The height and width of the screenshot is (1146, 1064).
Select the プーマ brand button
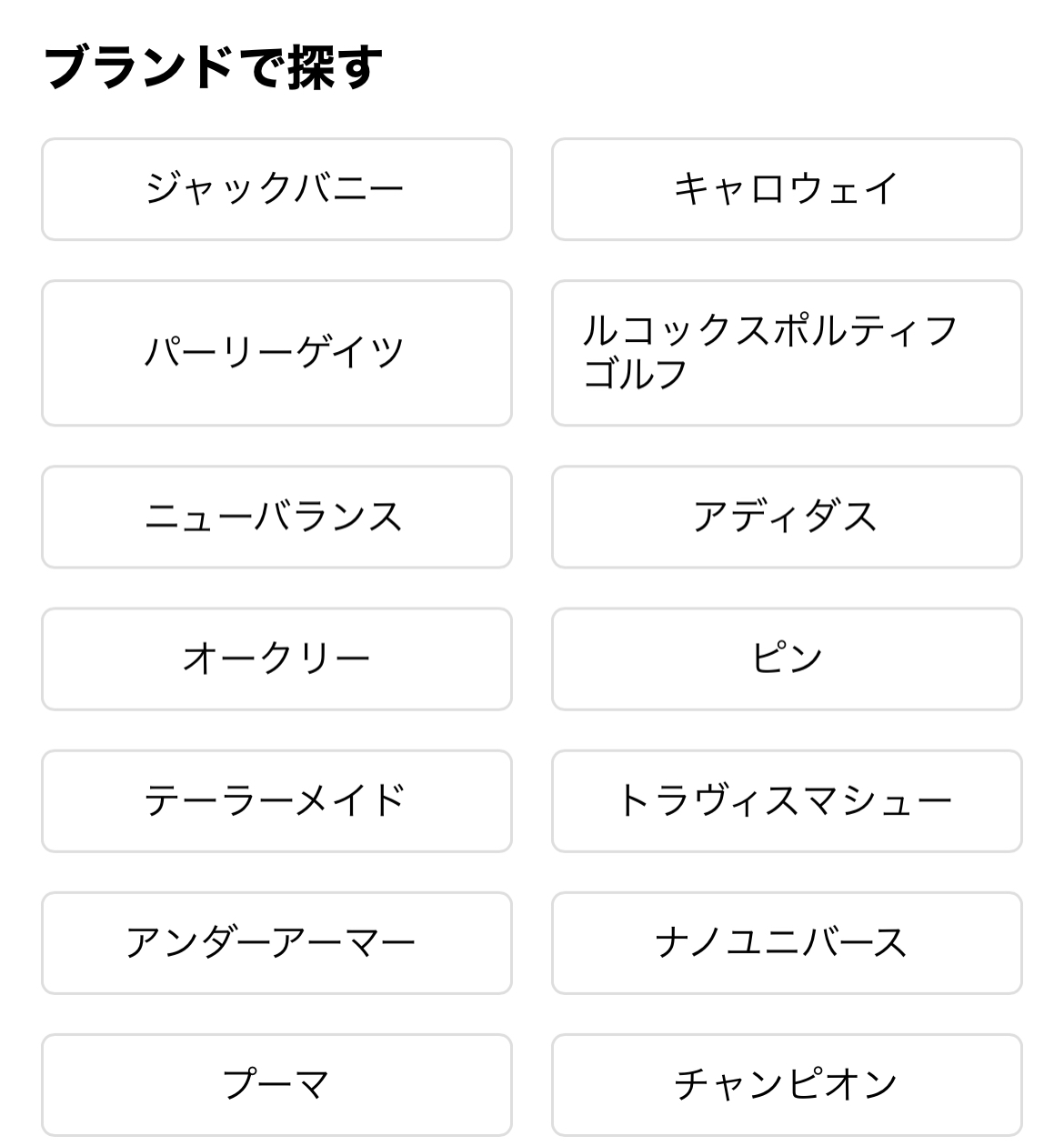click(276, 1084)
